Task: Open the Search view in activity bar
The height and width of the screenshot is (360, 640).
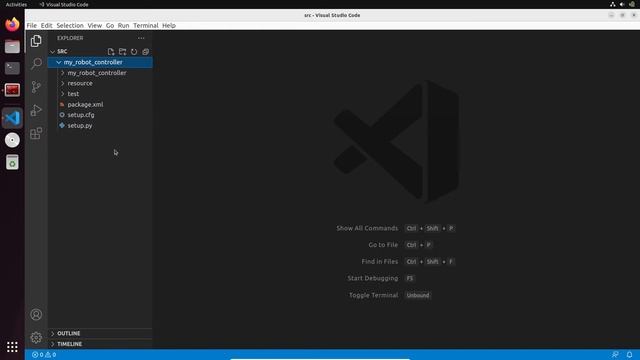Action: coord(36,63)
